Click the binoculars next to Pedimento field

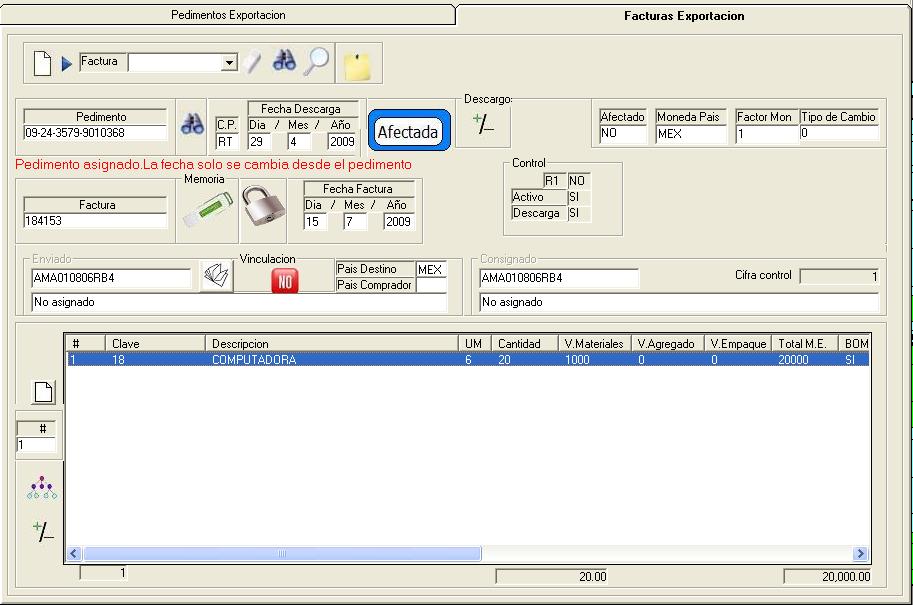click(192, 124)
